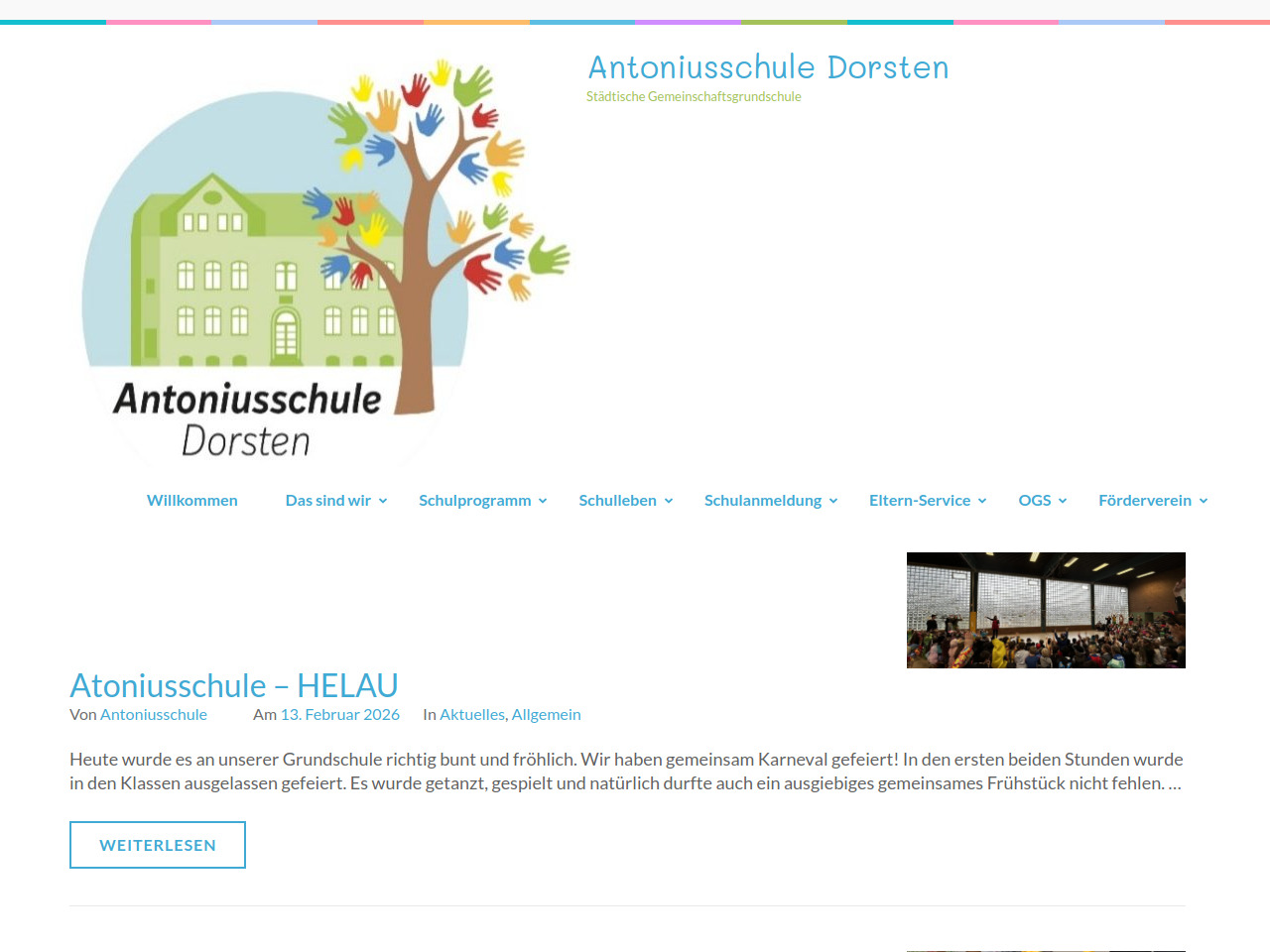Open the Willkommen menu item
Image resolution: width=1270 pixels, height=952 pixels.
coord(191,501)
